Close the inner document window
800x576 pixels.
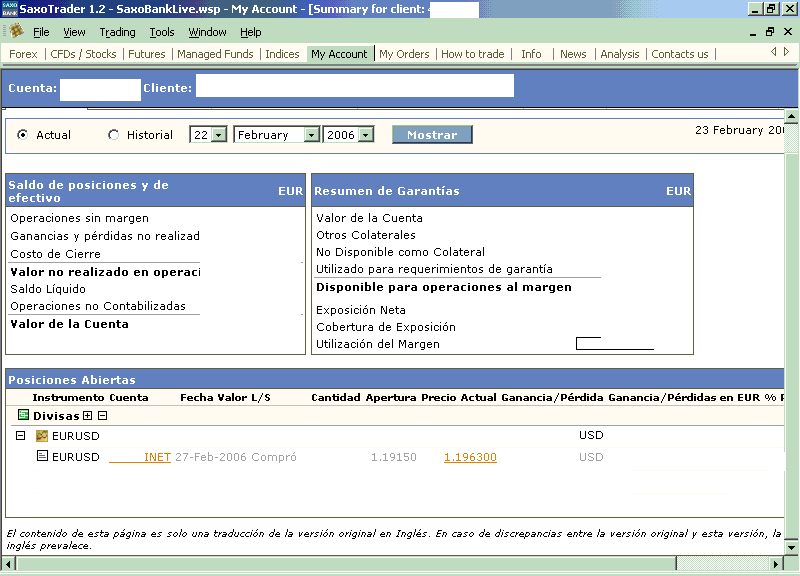tap(788, 32)
